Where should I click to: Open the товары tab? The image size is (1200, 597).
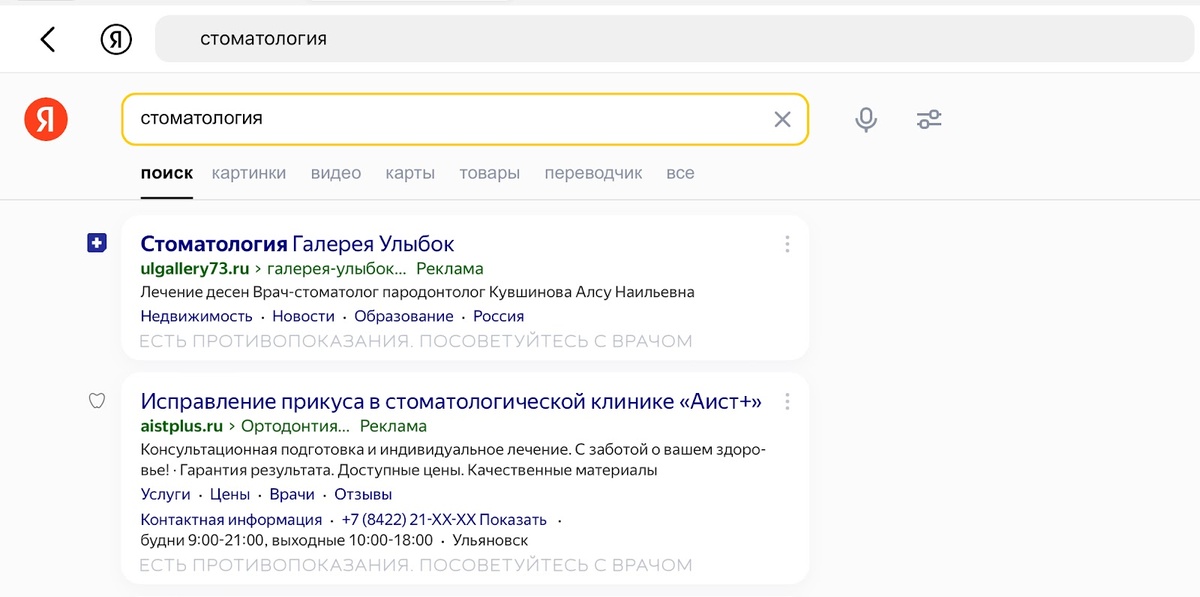click(490, 173)
